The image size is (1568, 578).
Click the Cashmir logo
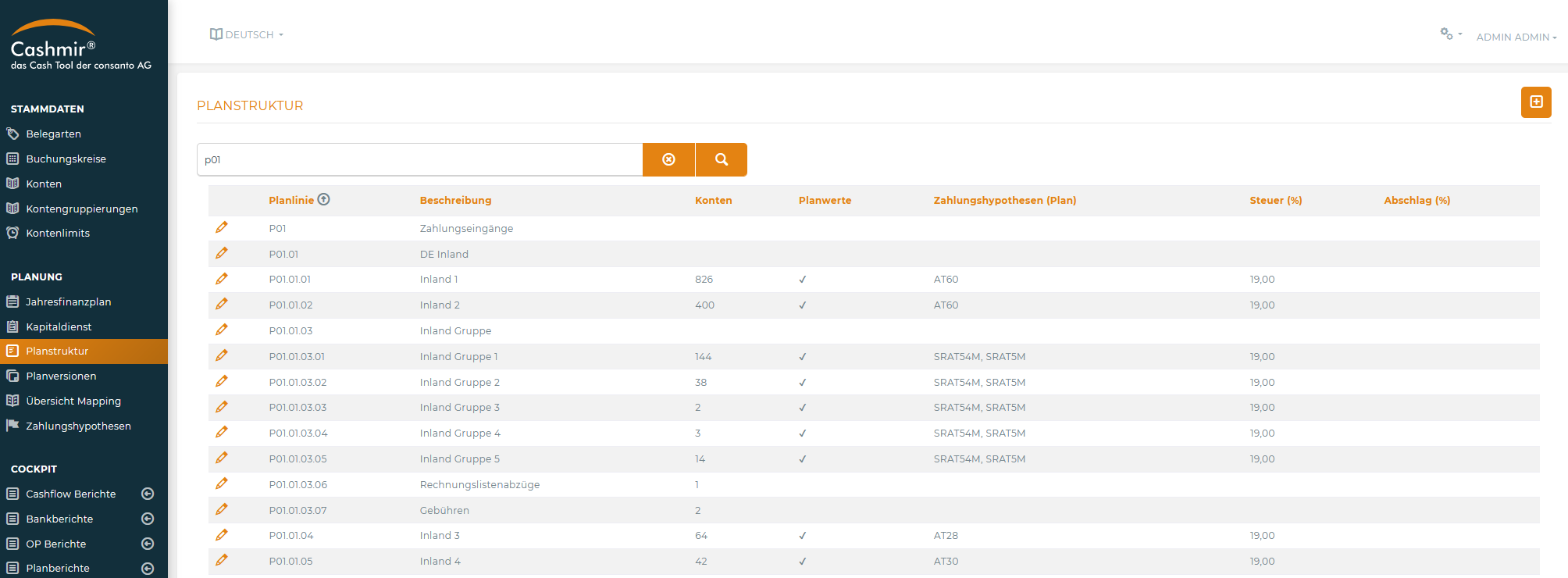click(80, 45)
